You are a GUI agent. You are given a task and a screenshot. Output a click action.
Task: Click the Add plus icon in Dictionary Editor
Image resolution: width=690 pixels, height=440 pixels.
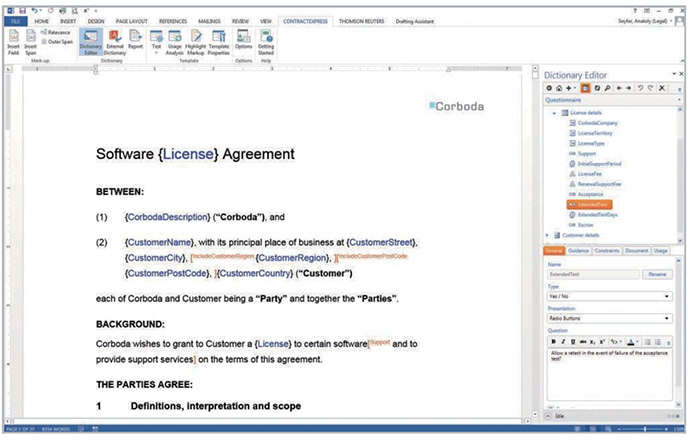pyautogui.click(x=569, y=88)
